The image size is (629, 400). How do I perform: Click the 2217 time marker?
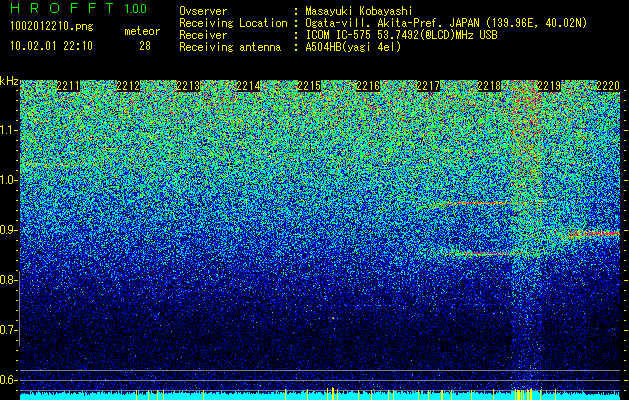coord(428,86)
